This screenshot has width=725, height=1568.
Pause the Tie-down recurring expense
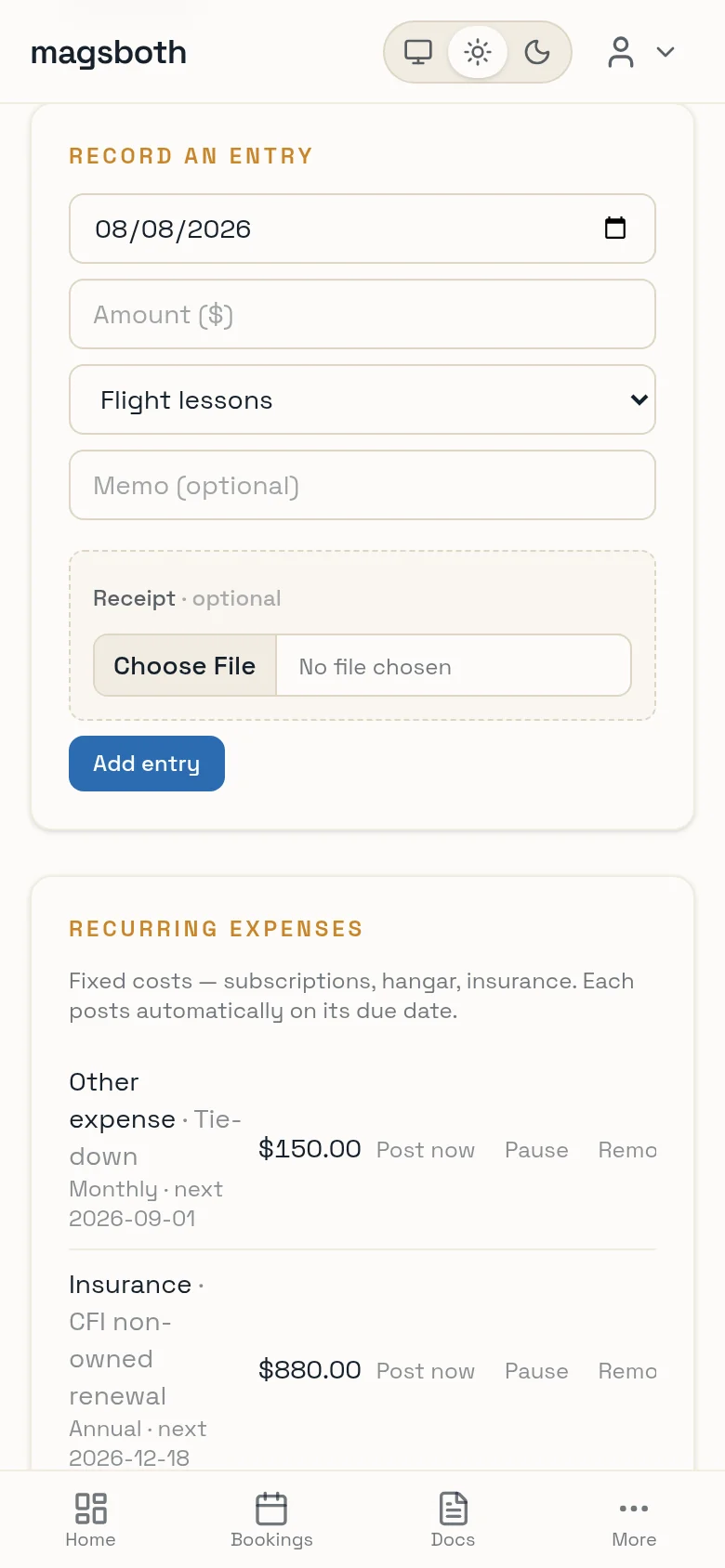pyautogui.click(x=536, y=1150)
